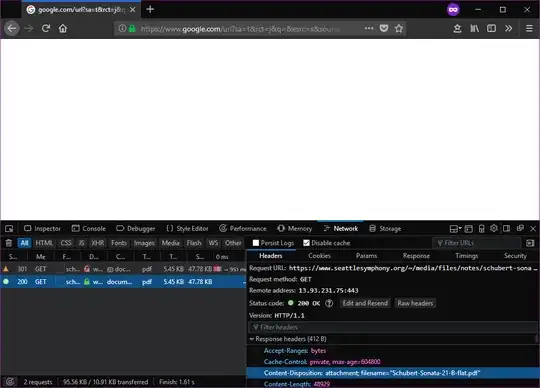The width and height of the screenshot is (540, 388).
Task: Filter requests by XHR
Action: pyautogui.click(x=97, y=243)
